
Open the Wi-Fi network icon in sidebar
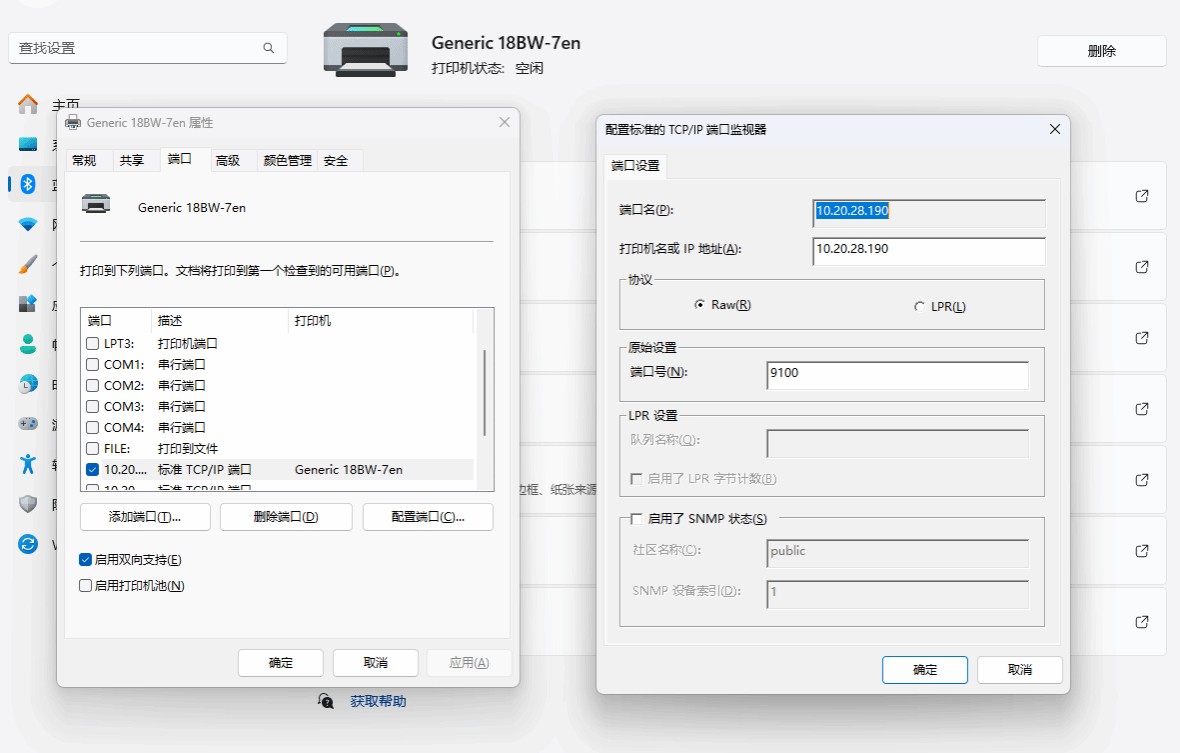coord(28,224)
